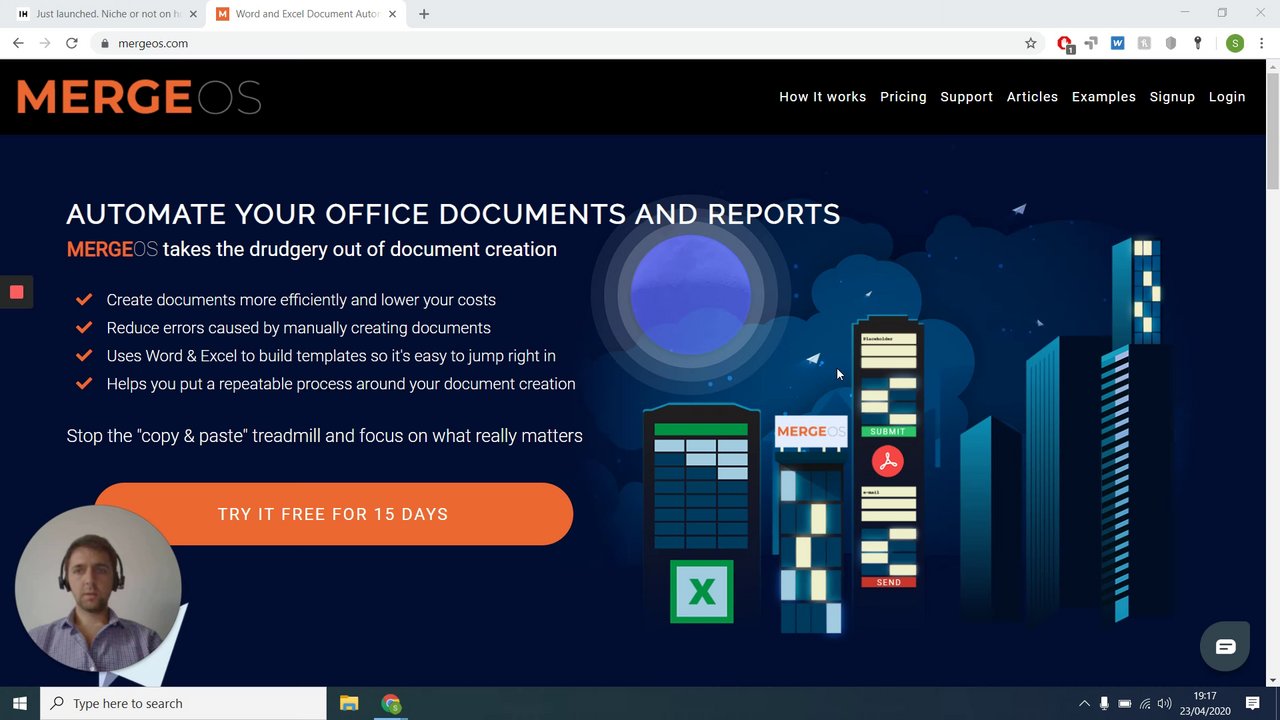Open the gray shield extension

click(x=1171, y=43)
